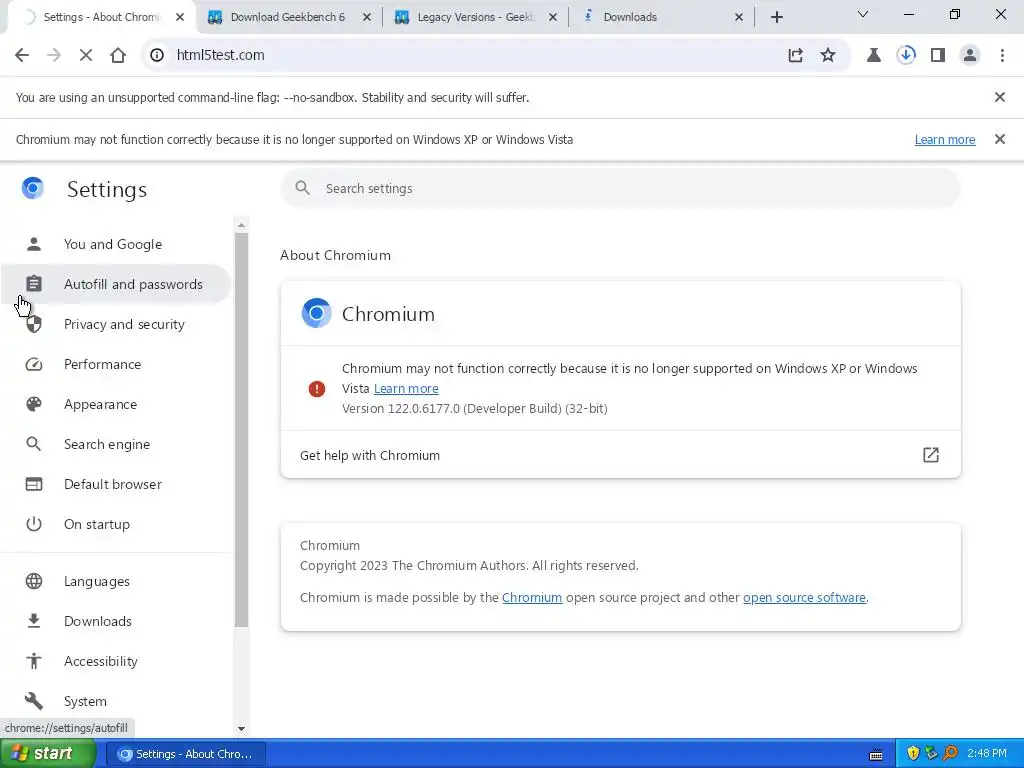
Task: Open Autofill and passwords settings
Action: tap(116, 284)
